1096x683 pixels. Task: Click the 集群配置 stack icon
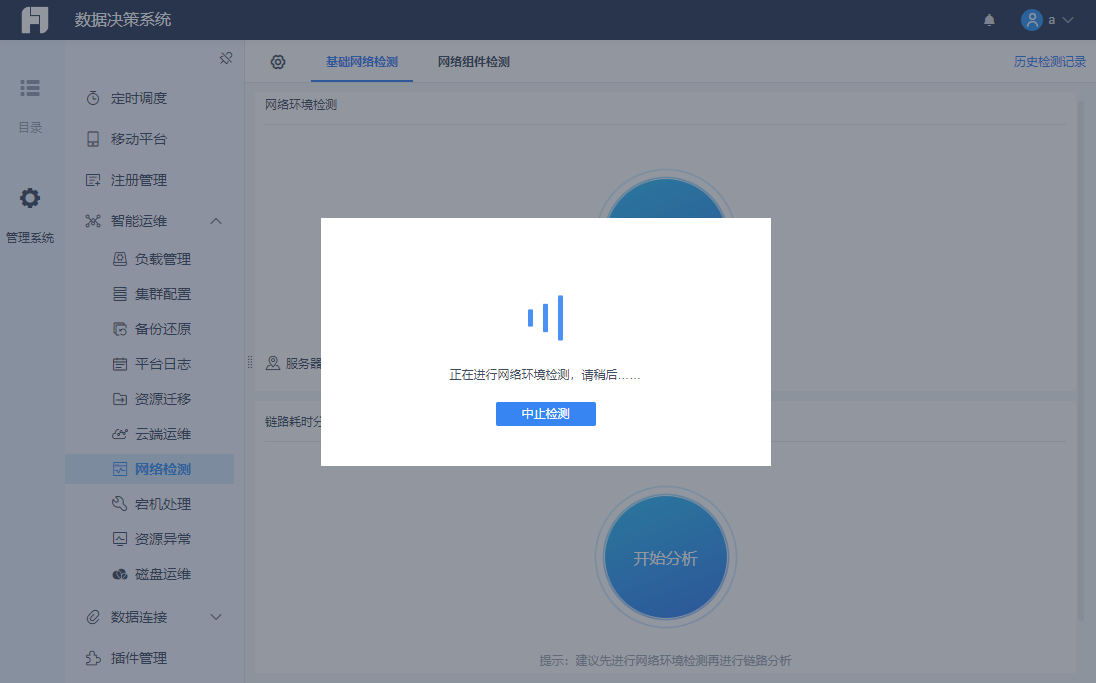tap(120, 294)
